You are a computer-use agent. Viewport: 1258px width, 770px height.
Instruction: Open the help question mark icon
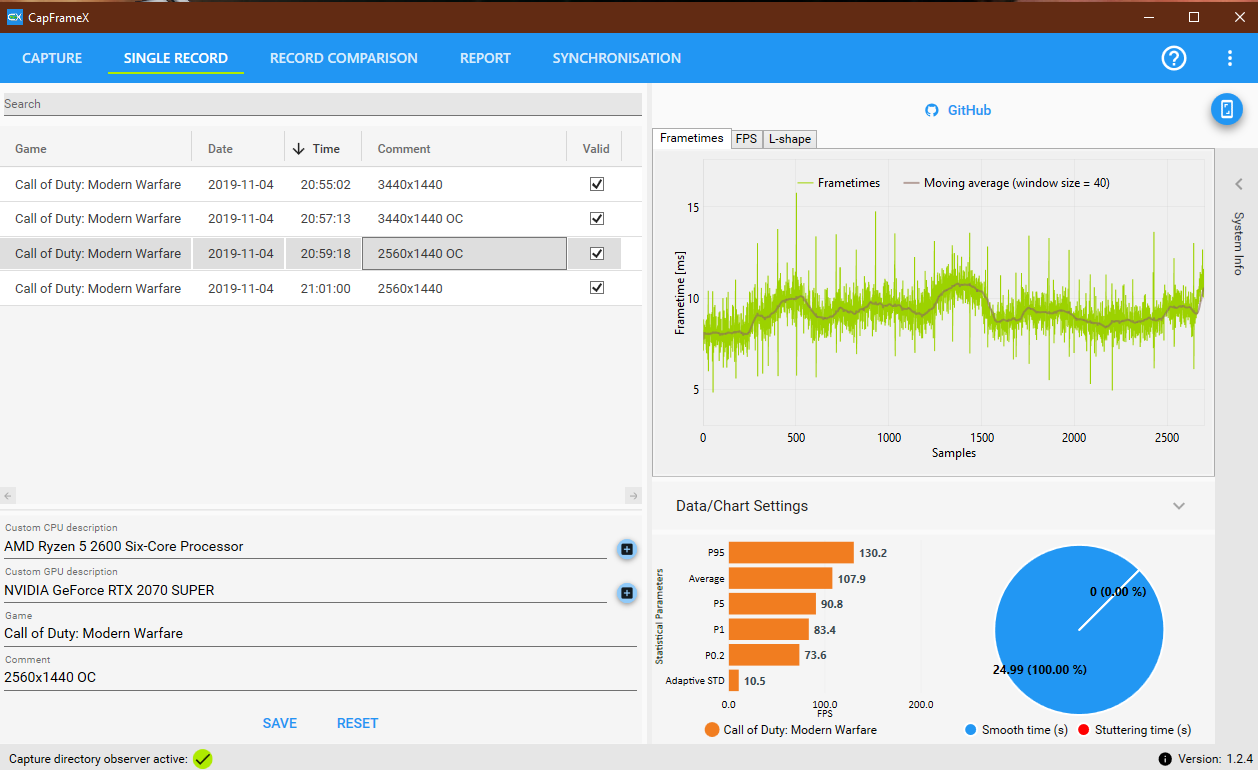point(1173,58)
